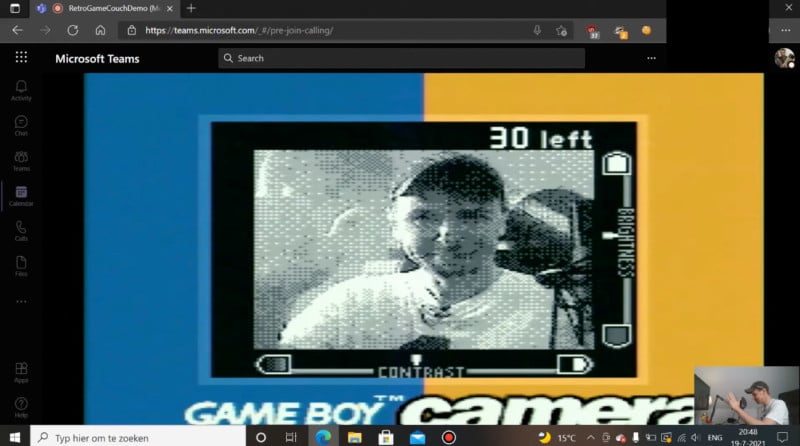Add this page to favorites
Image resolution: width=800 pixels, height=446 pixels.
[x=562, y=31]
